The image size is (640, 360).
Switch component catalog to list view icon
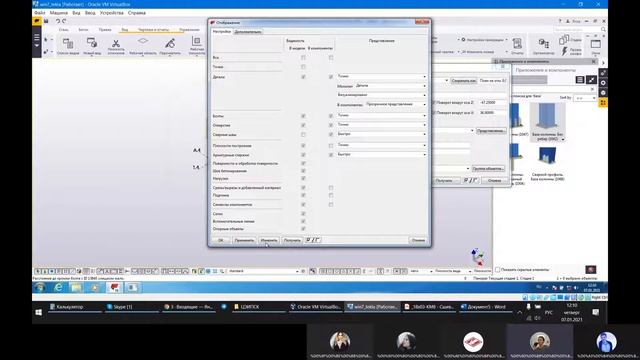pos(580,80)
